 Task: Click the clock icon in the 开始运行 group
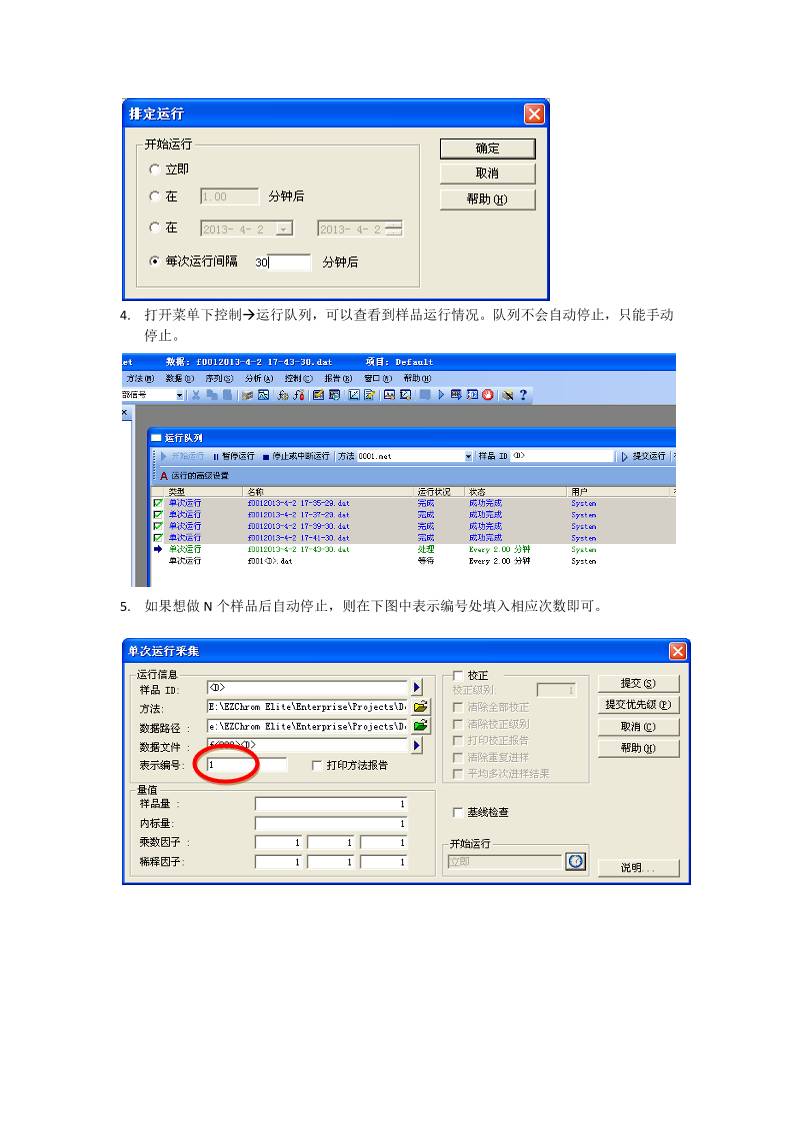[575, 862]
